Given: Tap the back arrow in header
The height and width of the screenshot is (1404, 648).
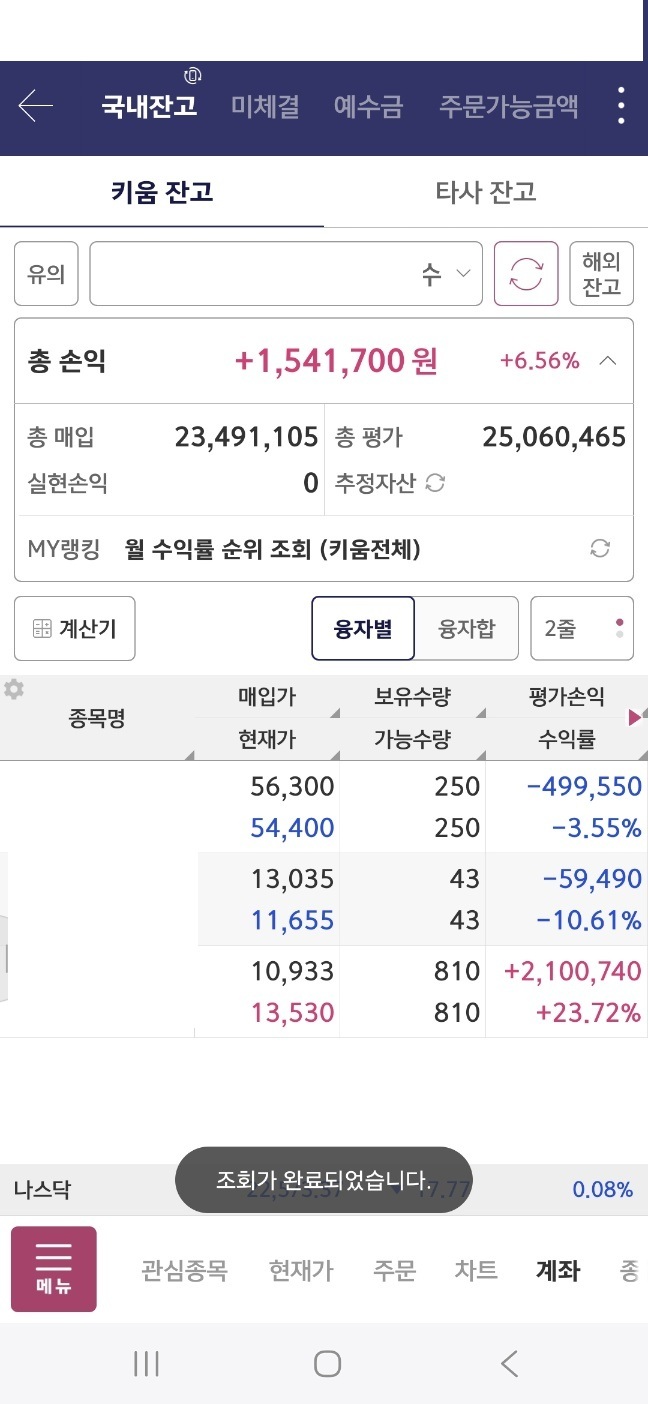Looking at the screenshot, I should tap(35, 106).
